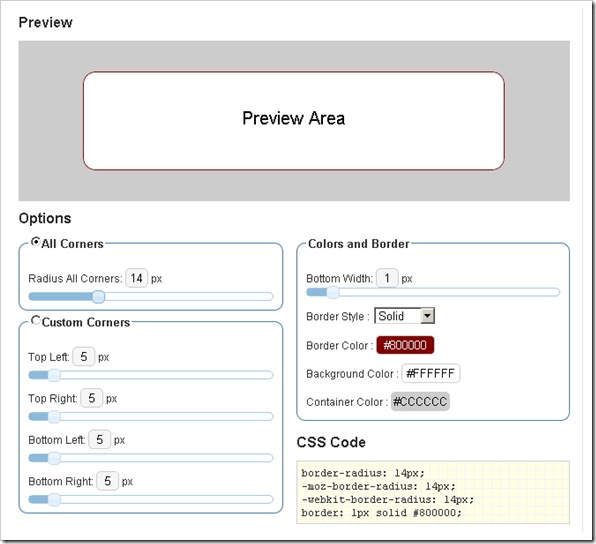Open the Background Color #FFFFFF swatch
This screenshot has width=596, height=544.
(x=431, y=373)
